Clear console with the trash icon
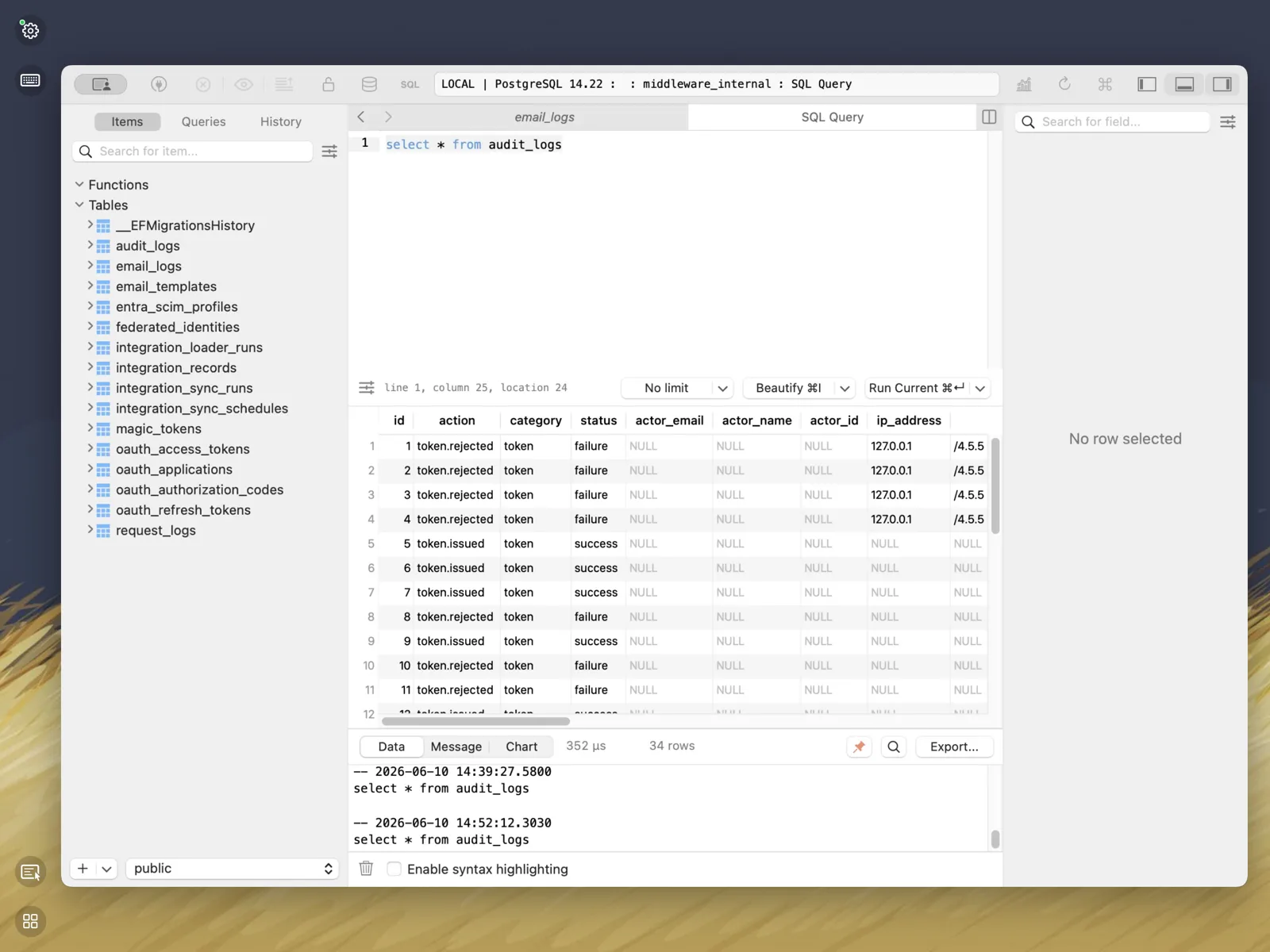The width and height of the screenshot is (1270, 952). coord(366,869)
